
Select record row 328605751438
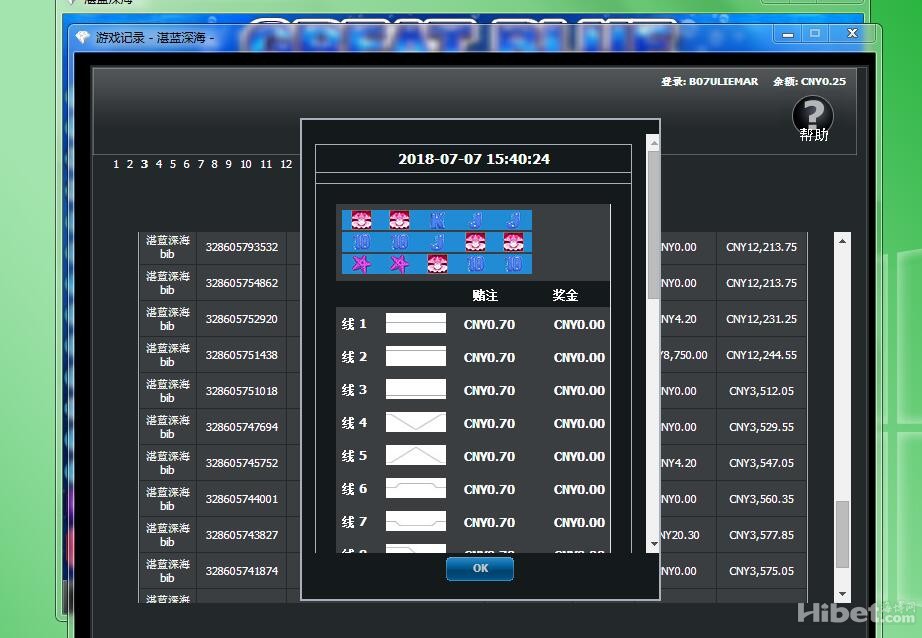pos(242,355)
